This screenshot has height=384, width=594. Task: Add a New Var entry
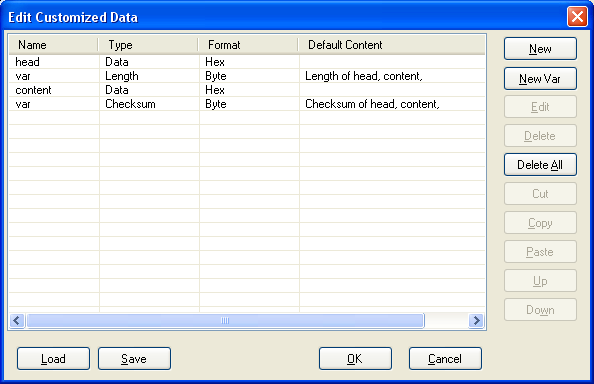coord(540,79)
